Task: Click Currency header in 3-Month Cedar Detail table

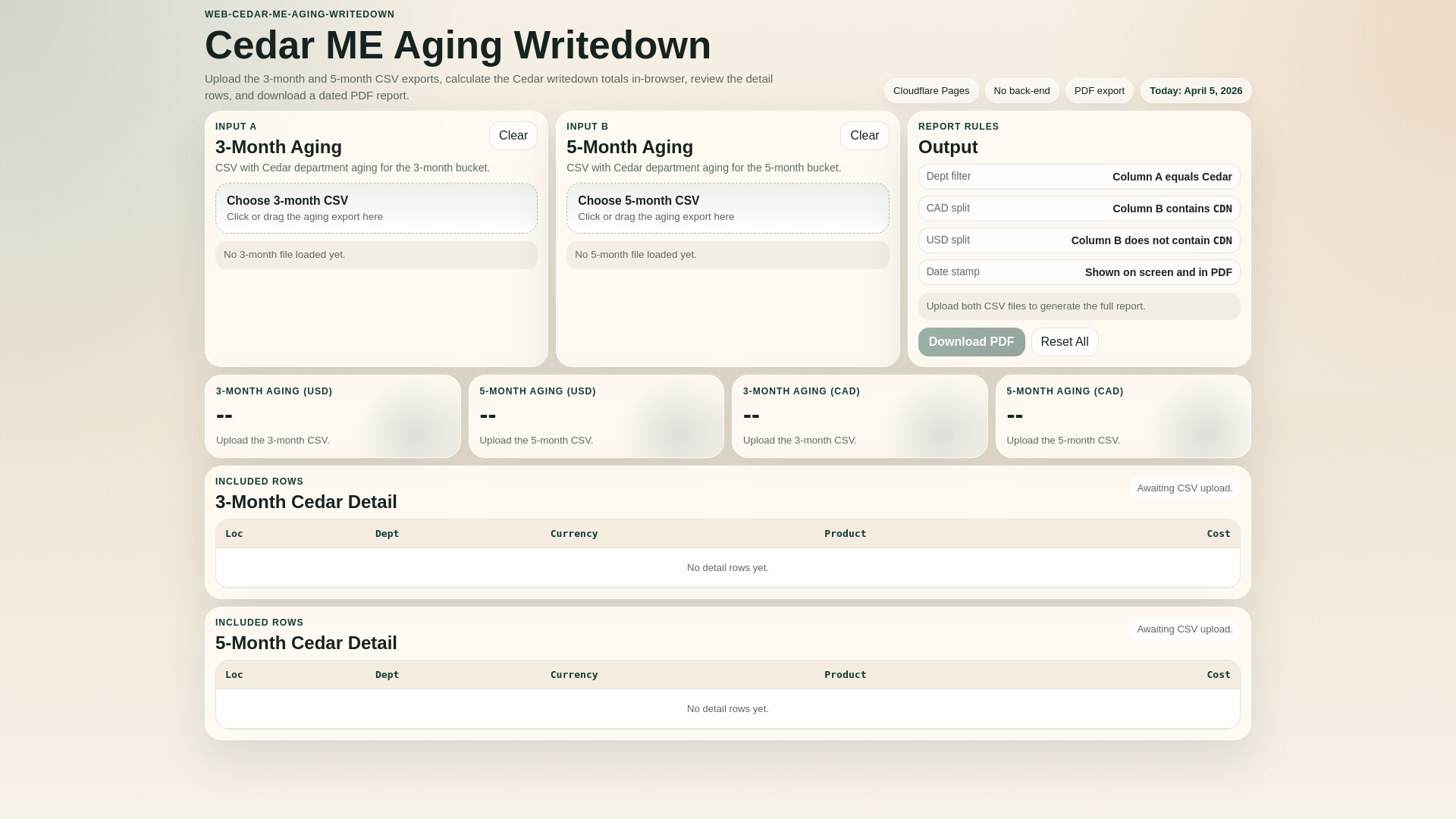Action: [574, 534]
